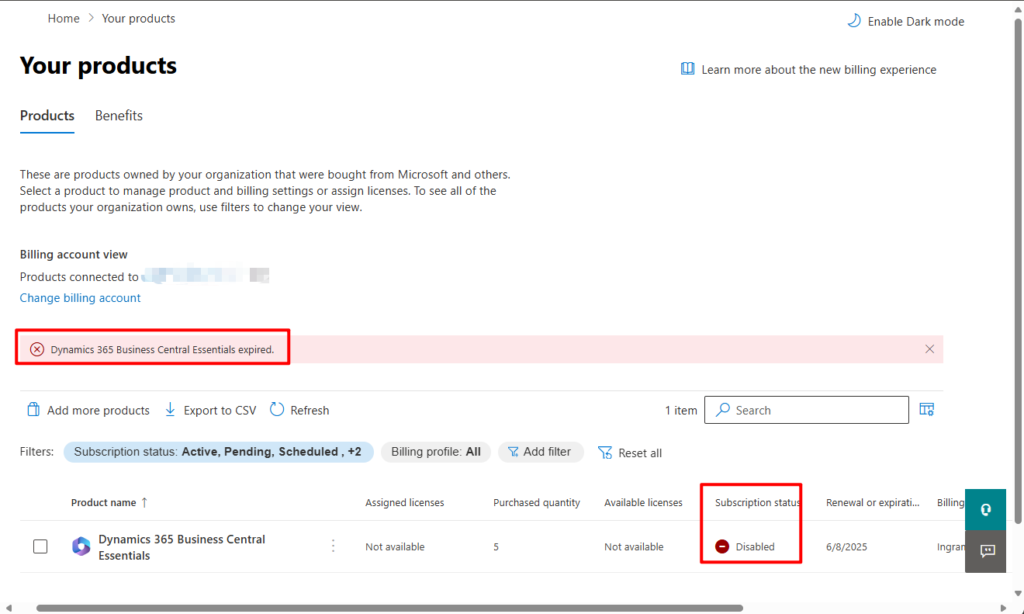This screenshot has height=614, width=1024.
Task: Open the Subscription status filter pill
Action: 218,452
